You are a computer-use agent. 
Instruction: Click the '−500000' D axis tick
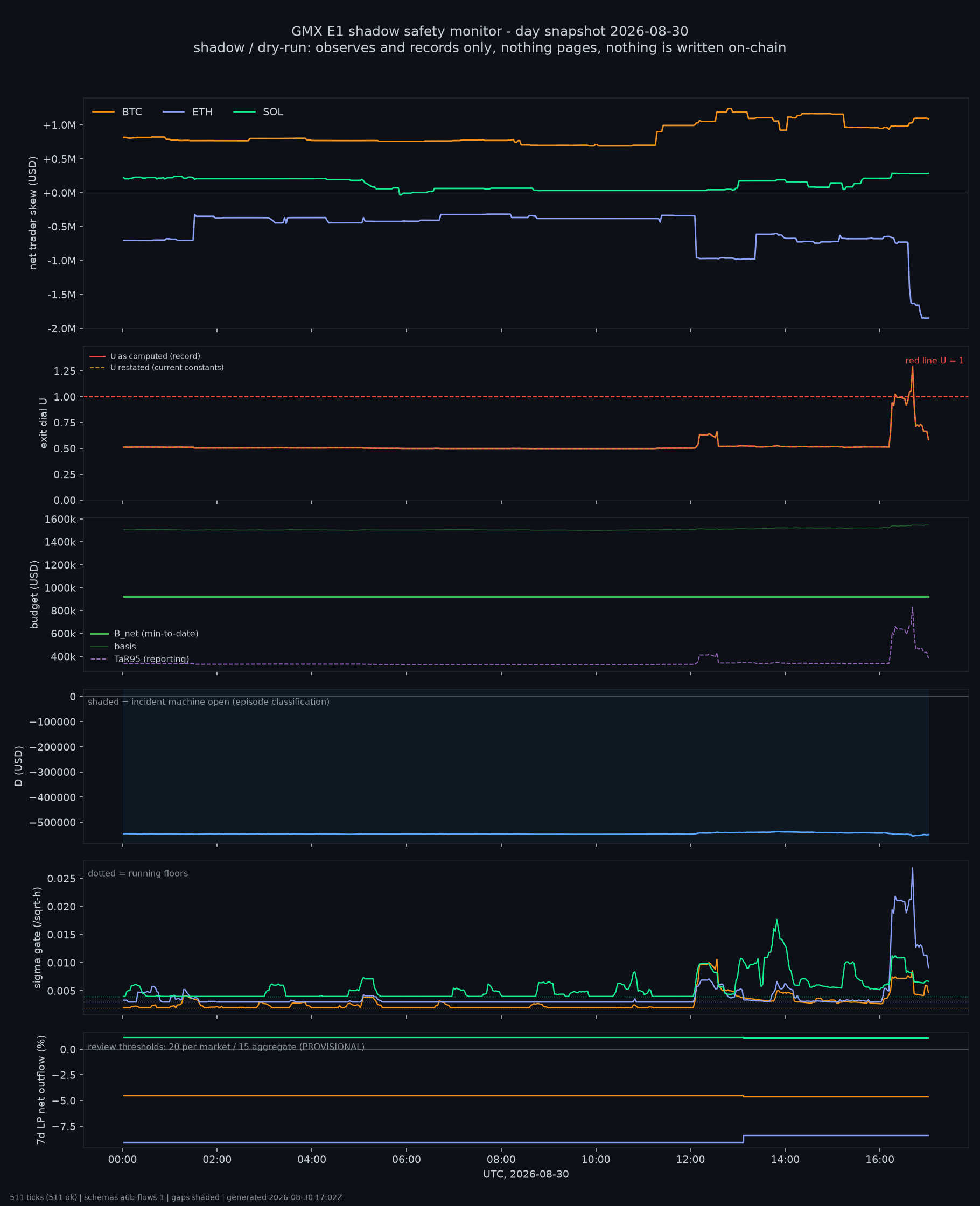tap(53, 823)
